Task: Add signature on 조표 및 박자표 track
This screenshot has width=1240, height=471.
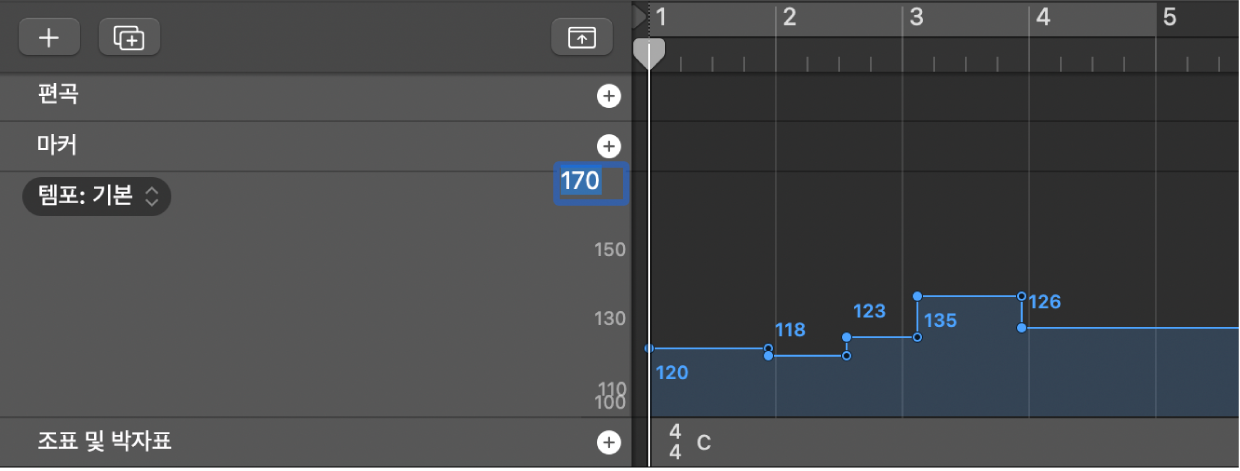Action: [x=608, y=442]
